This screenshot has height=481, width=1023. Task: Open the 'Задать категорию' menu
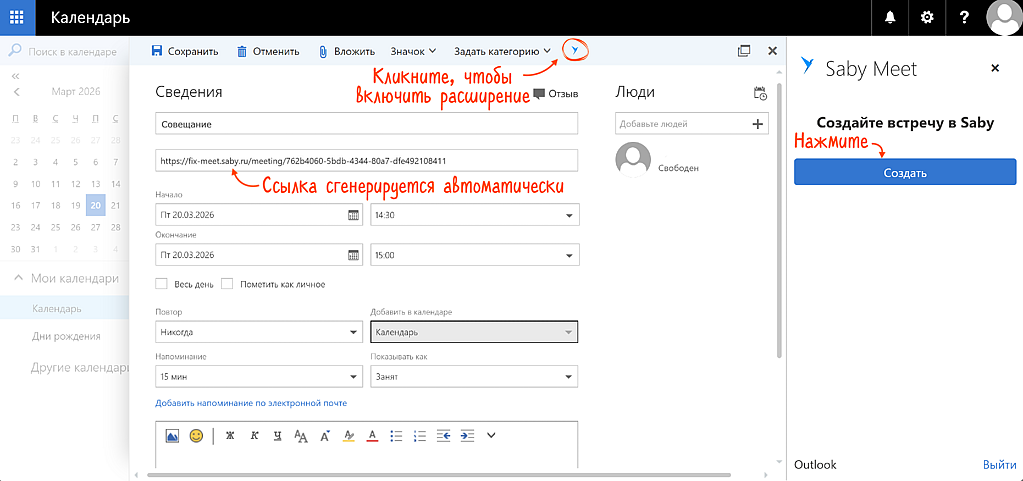(502, 51)
